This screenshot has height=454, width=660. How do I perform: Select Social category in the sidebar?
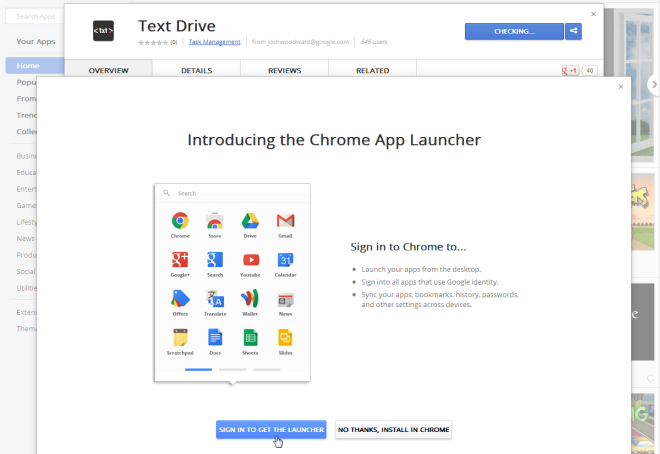pos(26,271)
